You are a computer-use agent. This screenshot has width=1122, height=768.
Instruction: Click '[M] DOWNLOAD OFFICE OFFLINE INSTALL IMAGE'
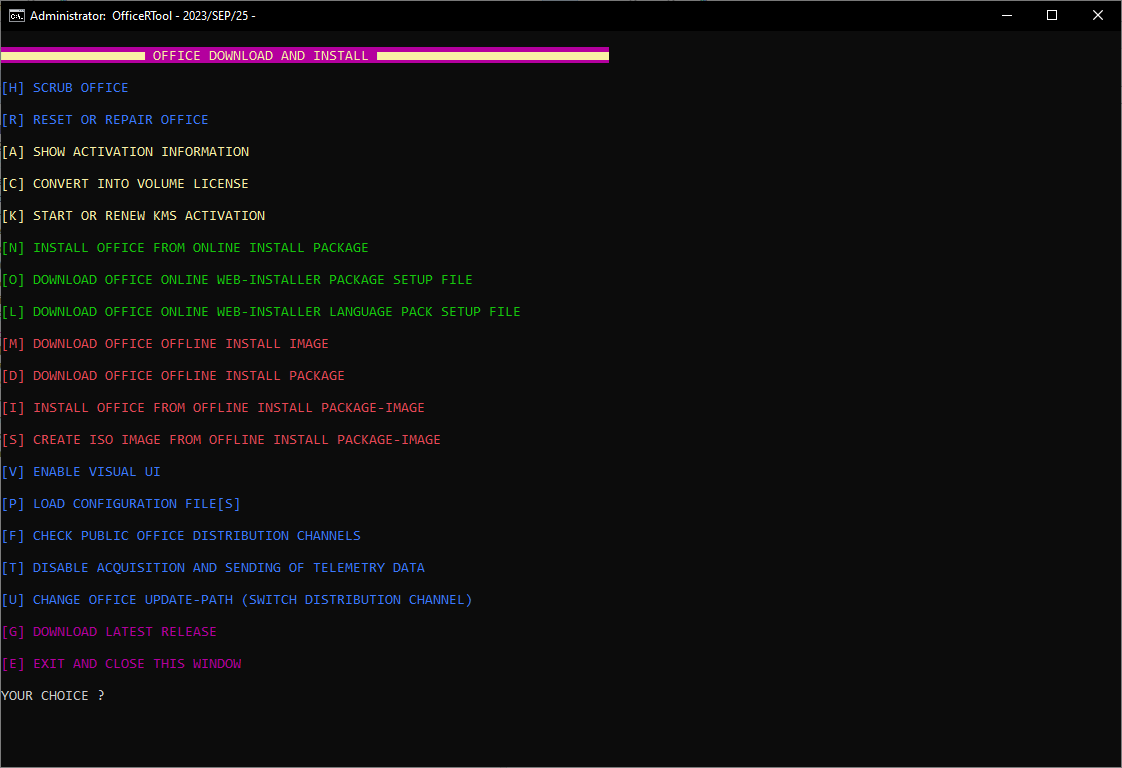pos(165,344)
